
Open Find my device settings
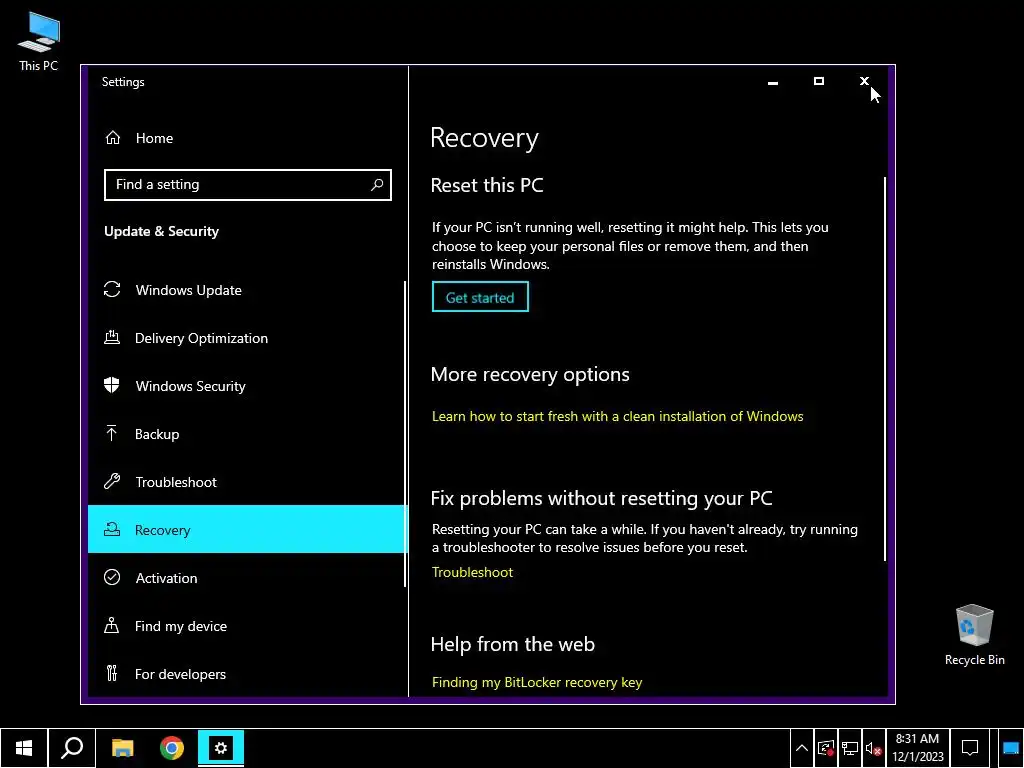click(247, 626)
